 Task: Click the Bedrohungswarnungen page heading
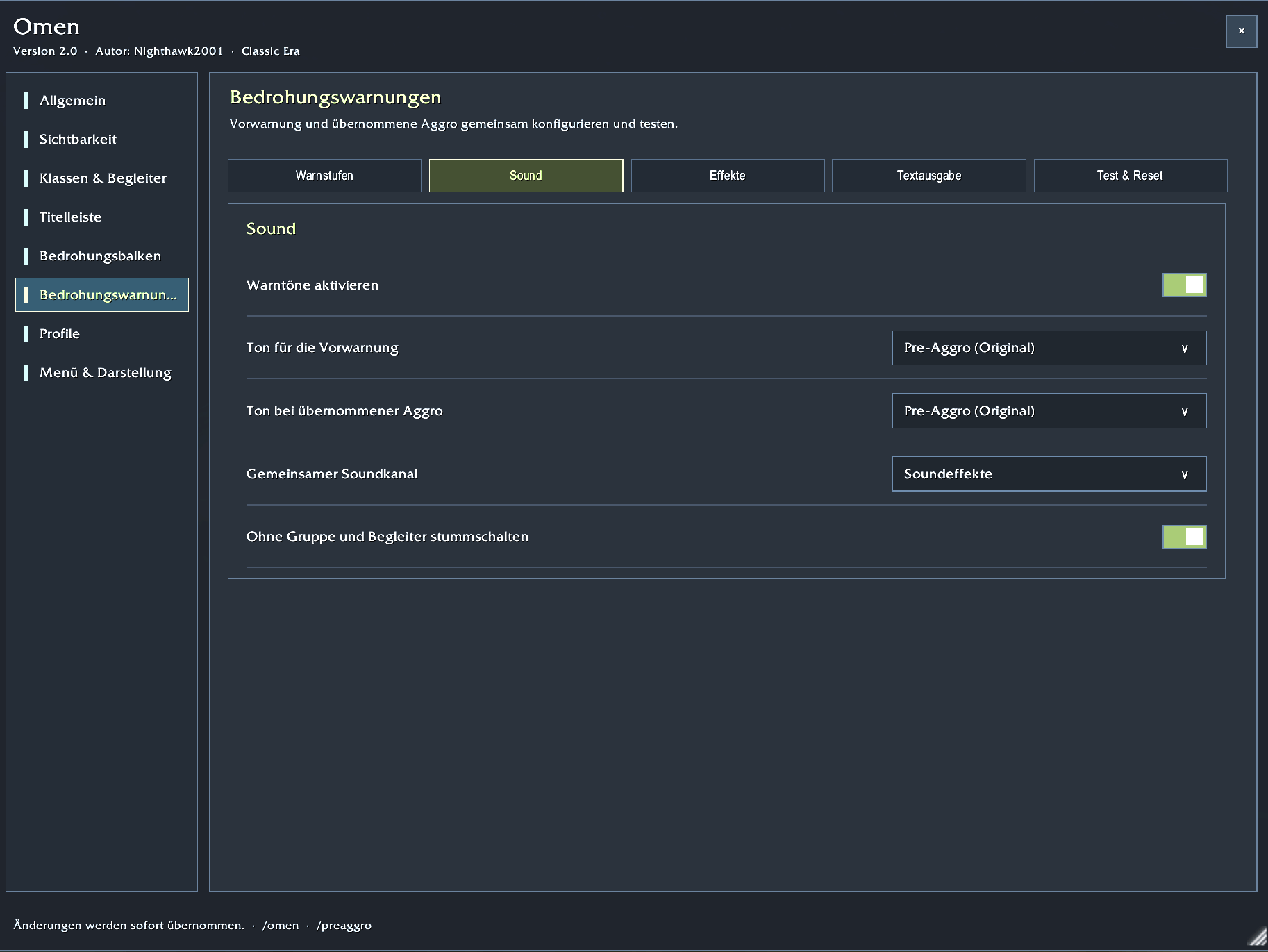point(335,97)
